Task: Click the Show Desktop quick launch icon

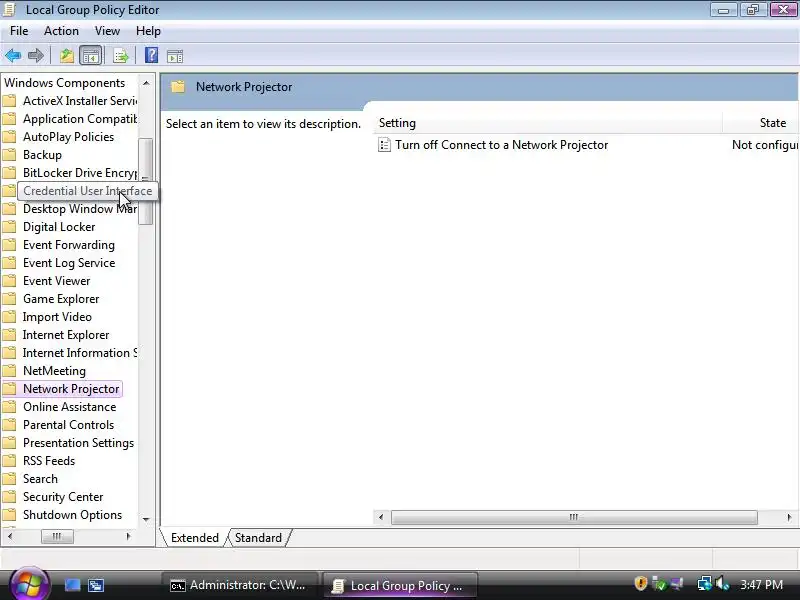Action: click(72, 585)
